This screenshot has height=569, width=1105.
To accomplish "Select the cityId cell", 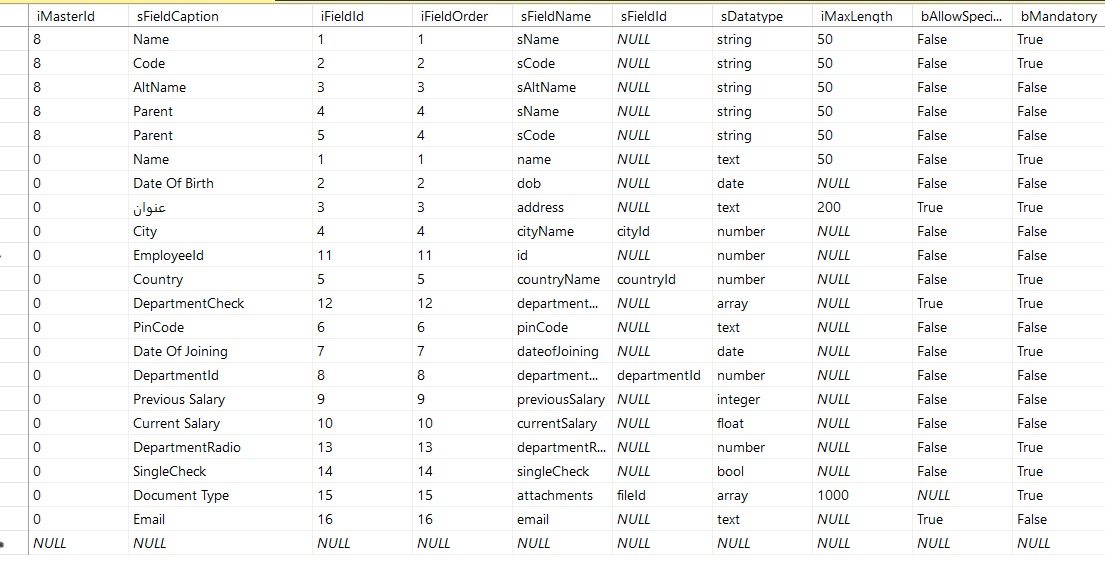I will tap(634, 231).
